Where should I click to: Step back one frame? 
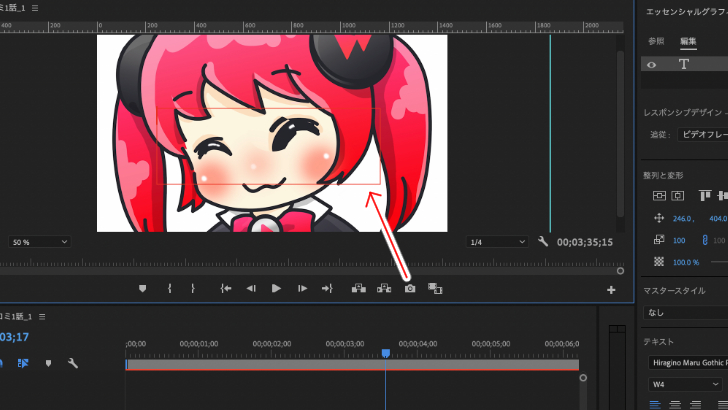pyautogui.click(x=251, y=289)
